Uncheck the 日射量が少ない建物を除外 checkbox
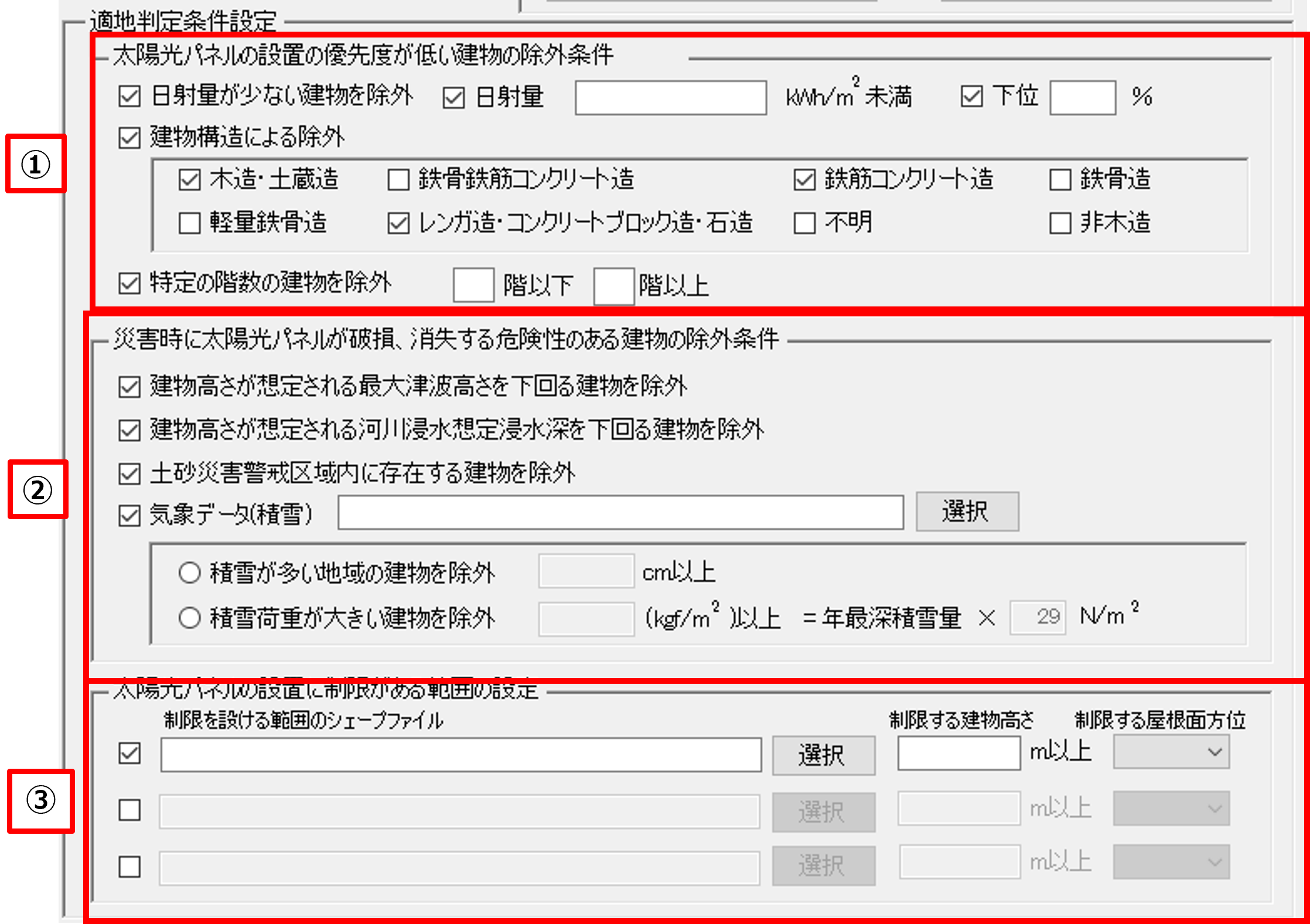Screen dimensions: 1310x924 coord(129,96)
